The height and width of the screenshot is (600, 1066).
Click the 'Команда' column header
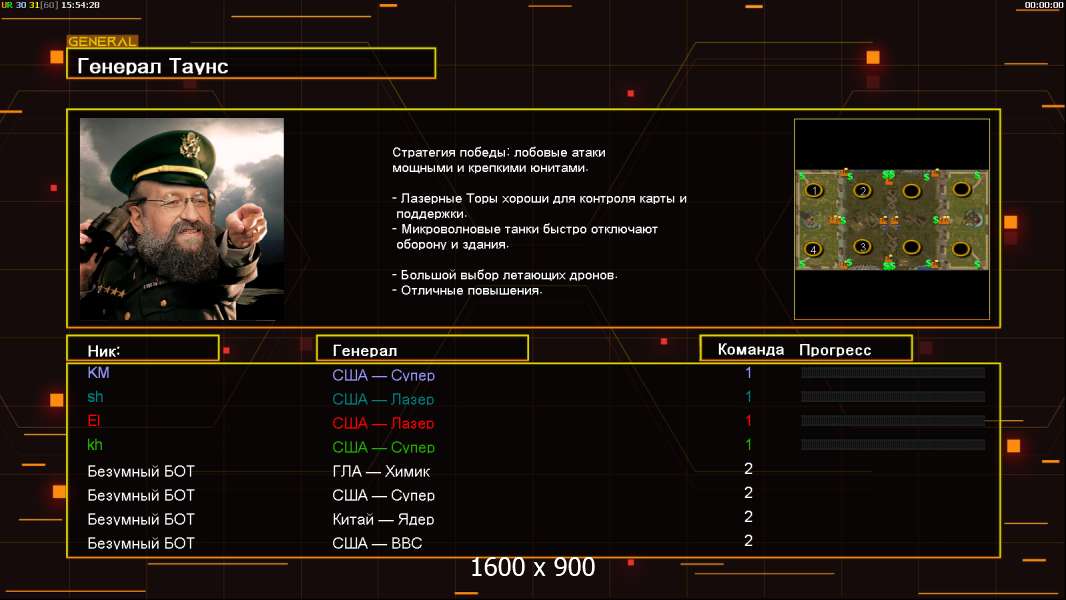[751, 349]
